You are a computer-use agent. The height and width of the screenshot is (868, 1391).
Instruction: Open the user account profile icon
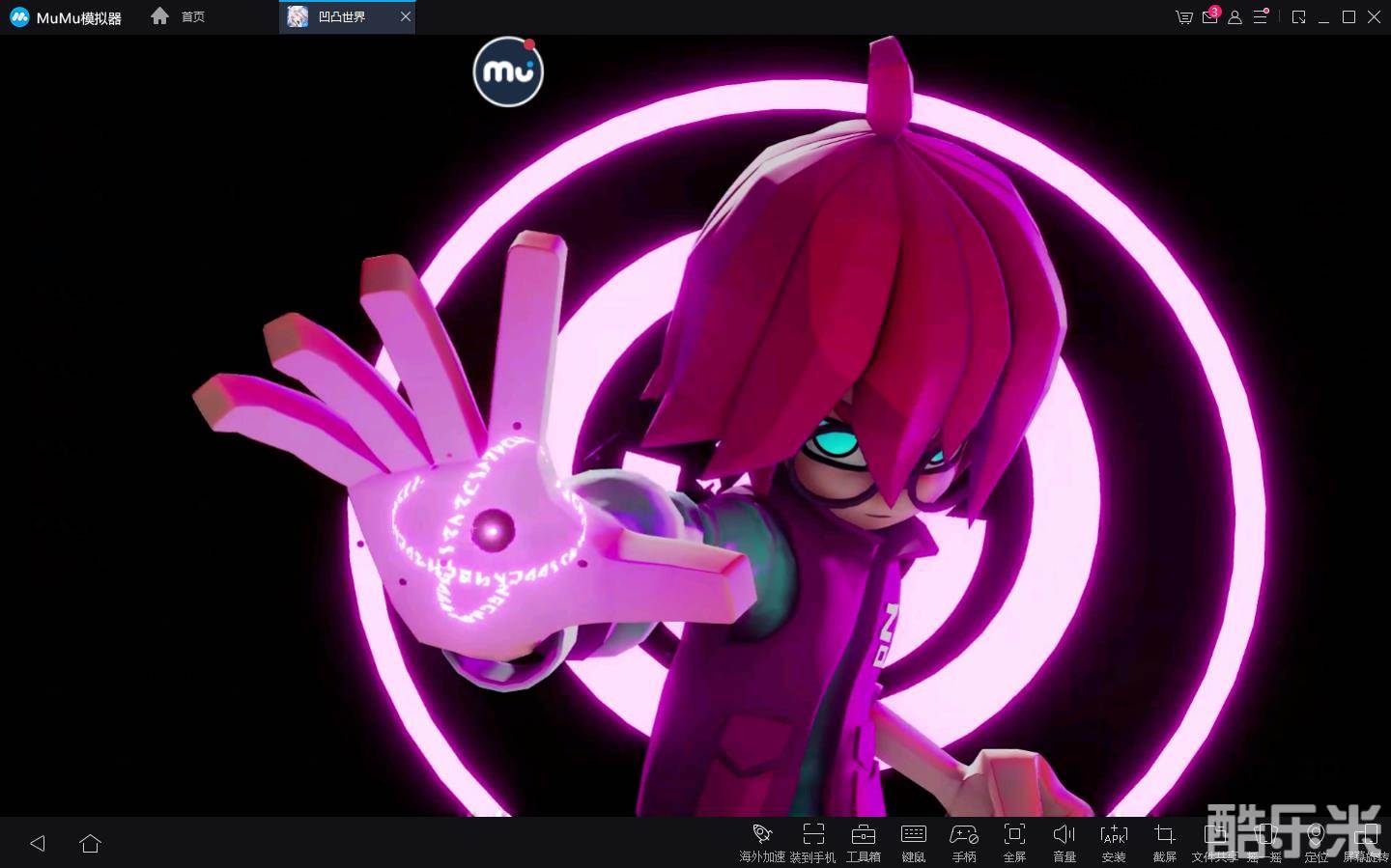pyautogui.click(x=1235, y=17)
